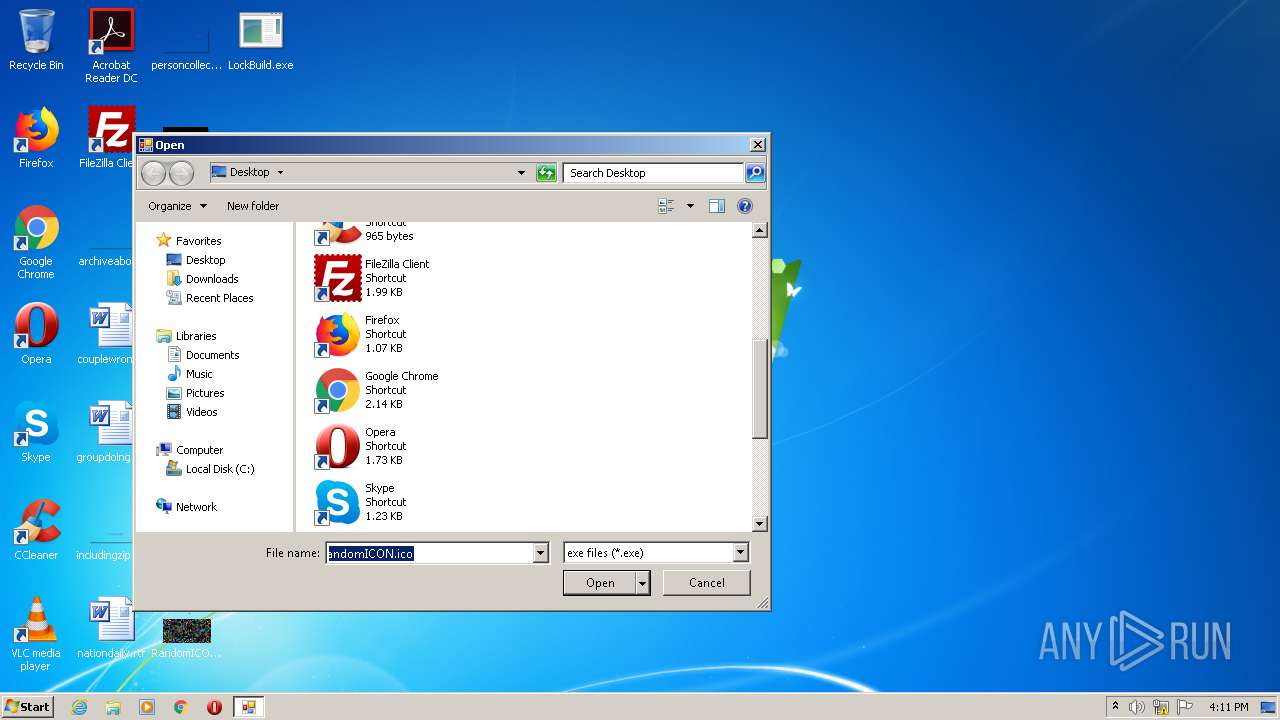Click the VLC media player desktop icon

[36, 634]
